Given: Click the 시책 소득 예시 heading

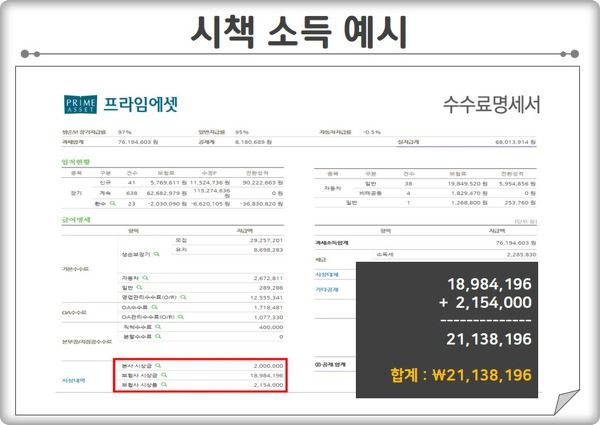Looking at the screenshot, I should click(299, 32).
